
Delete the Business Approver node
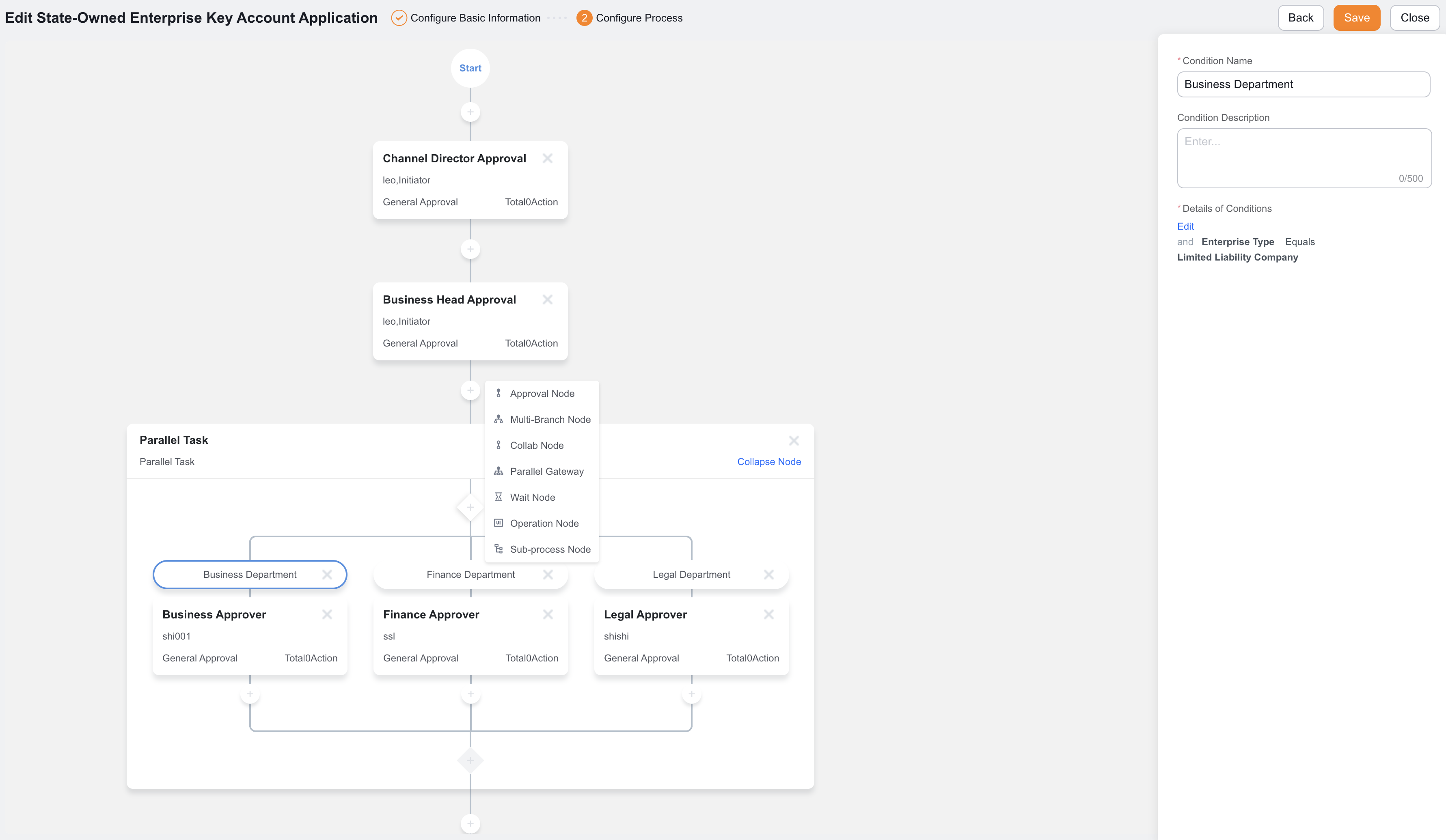[x=327, y=614]
